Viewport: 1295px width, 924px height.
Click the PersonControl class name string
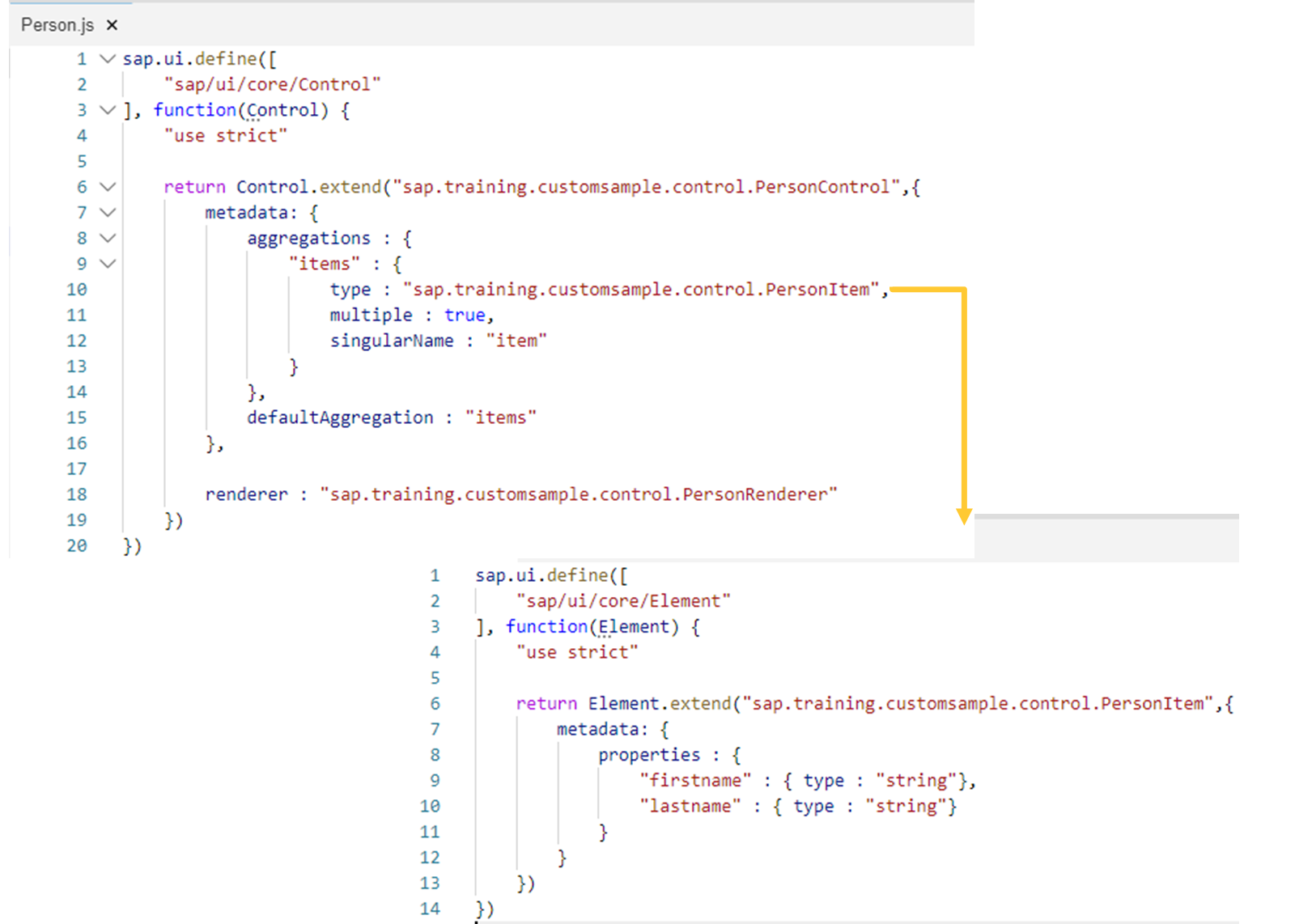pyautogui.click(x=647, y=187)
